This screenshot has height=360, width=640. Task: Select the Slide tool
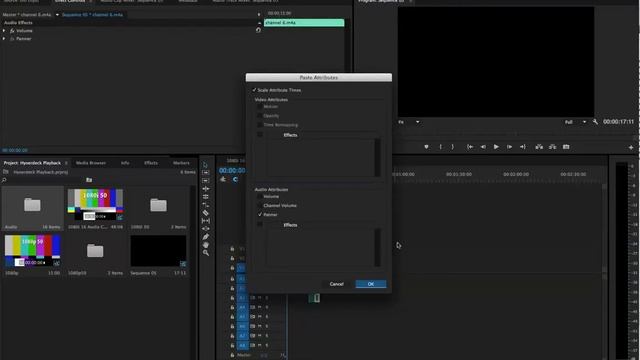[x=206, y=229]
